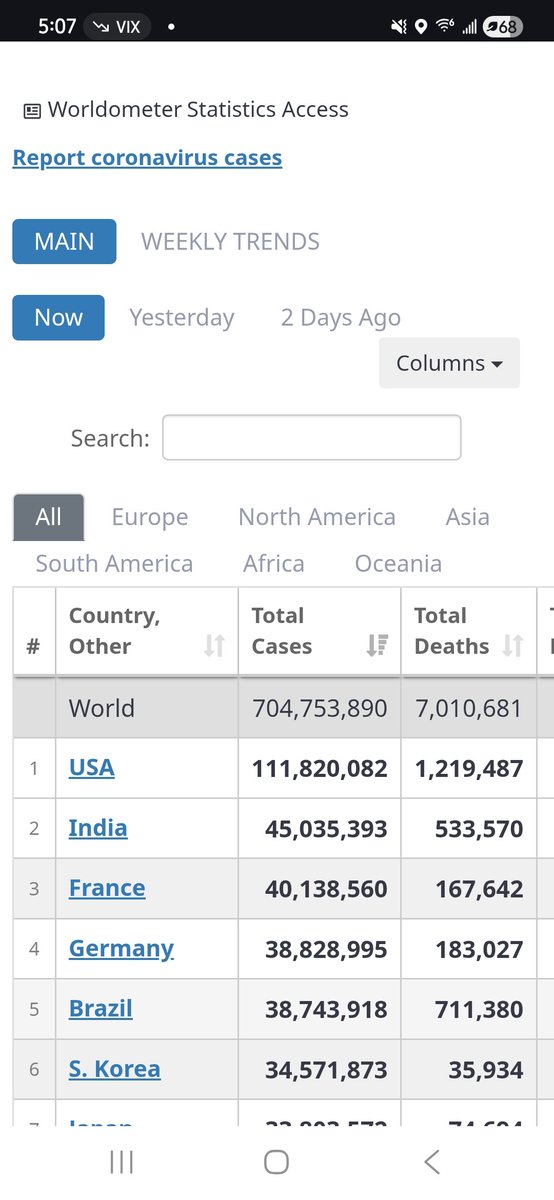Open the S. Korea country link
This screenshot has width=554, height=1200.
(x=114, y=1068)
